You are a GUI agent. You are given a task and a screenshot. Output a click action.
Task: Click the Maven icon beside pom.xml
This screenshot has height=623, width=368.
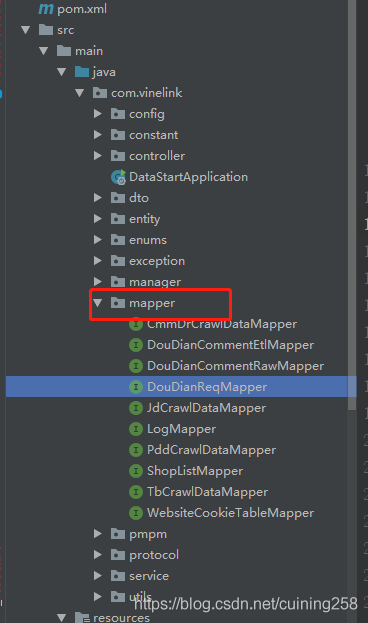46,9
